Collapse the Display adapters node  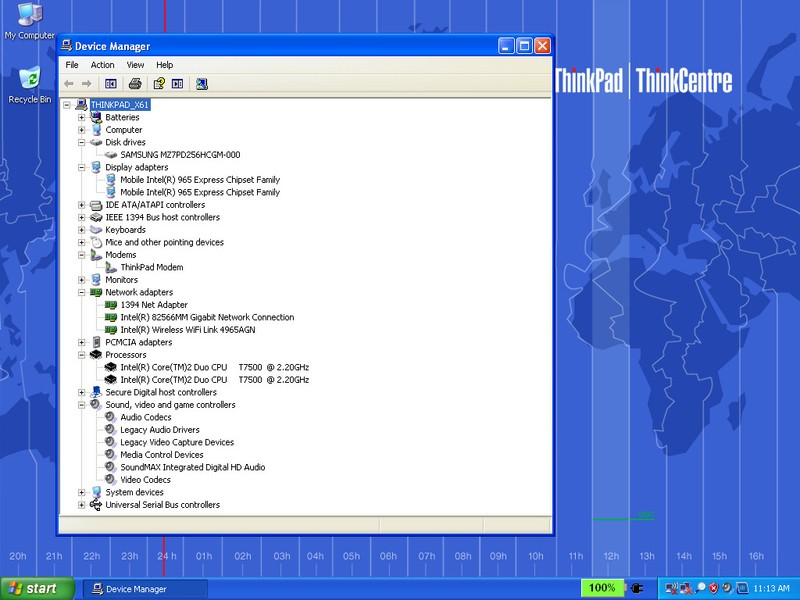tap(82, 167)
